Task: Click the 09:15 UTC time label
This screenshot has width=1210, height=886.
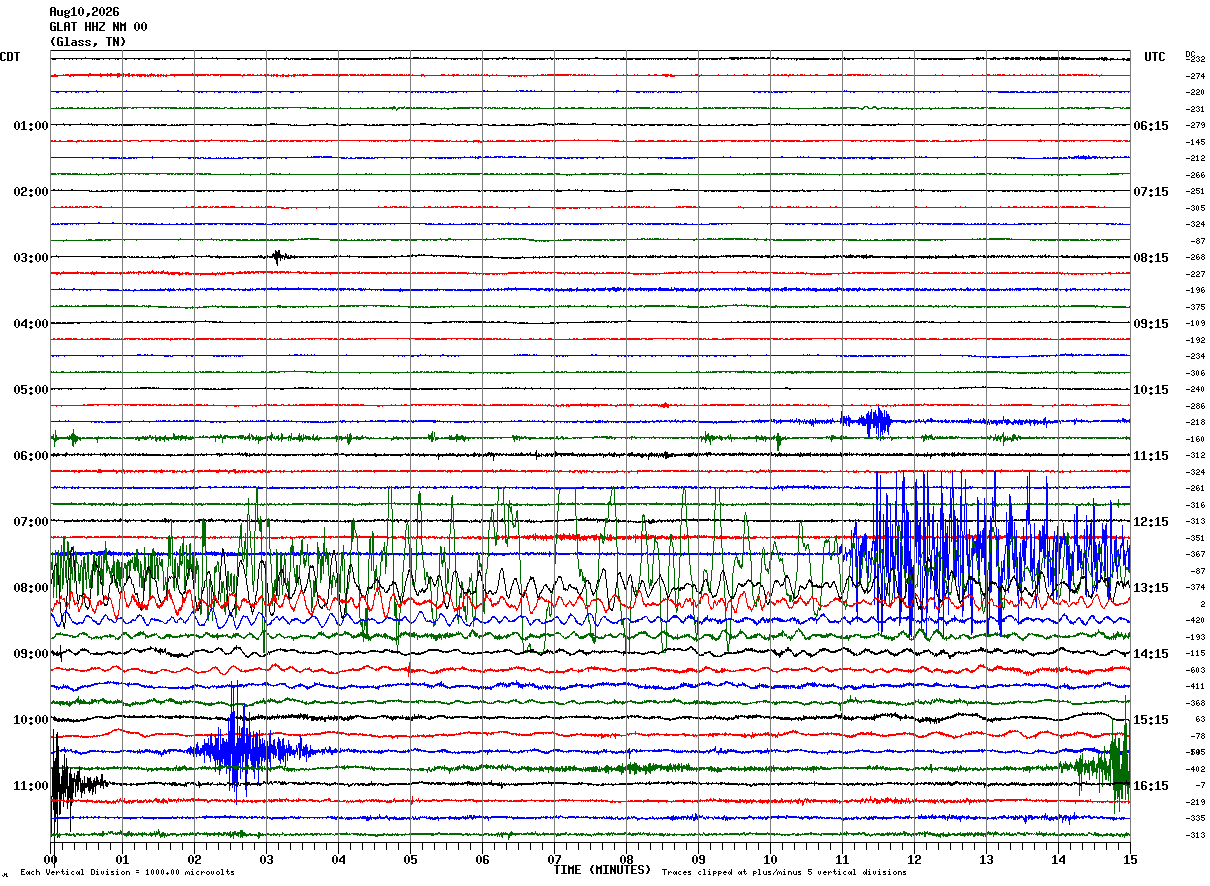Action: (1151, 324)
